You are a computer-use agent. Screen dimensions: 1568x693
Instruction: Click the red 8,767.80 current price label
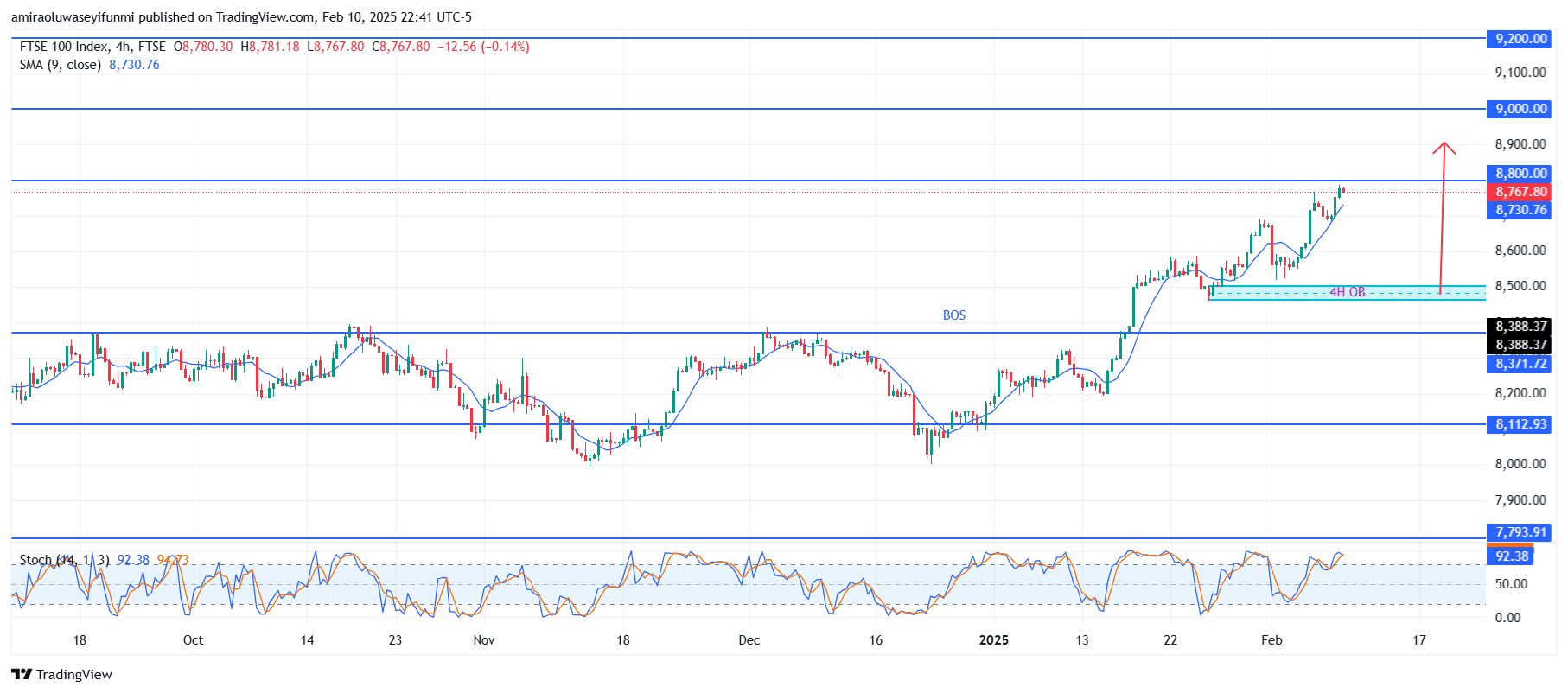tap(1520, 192)
